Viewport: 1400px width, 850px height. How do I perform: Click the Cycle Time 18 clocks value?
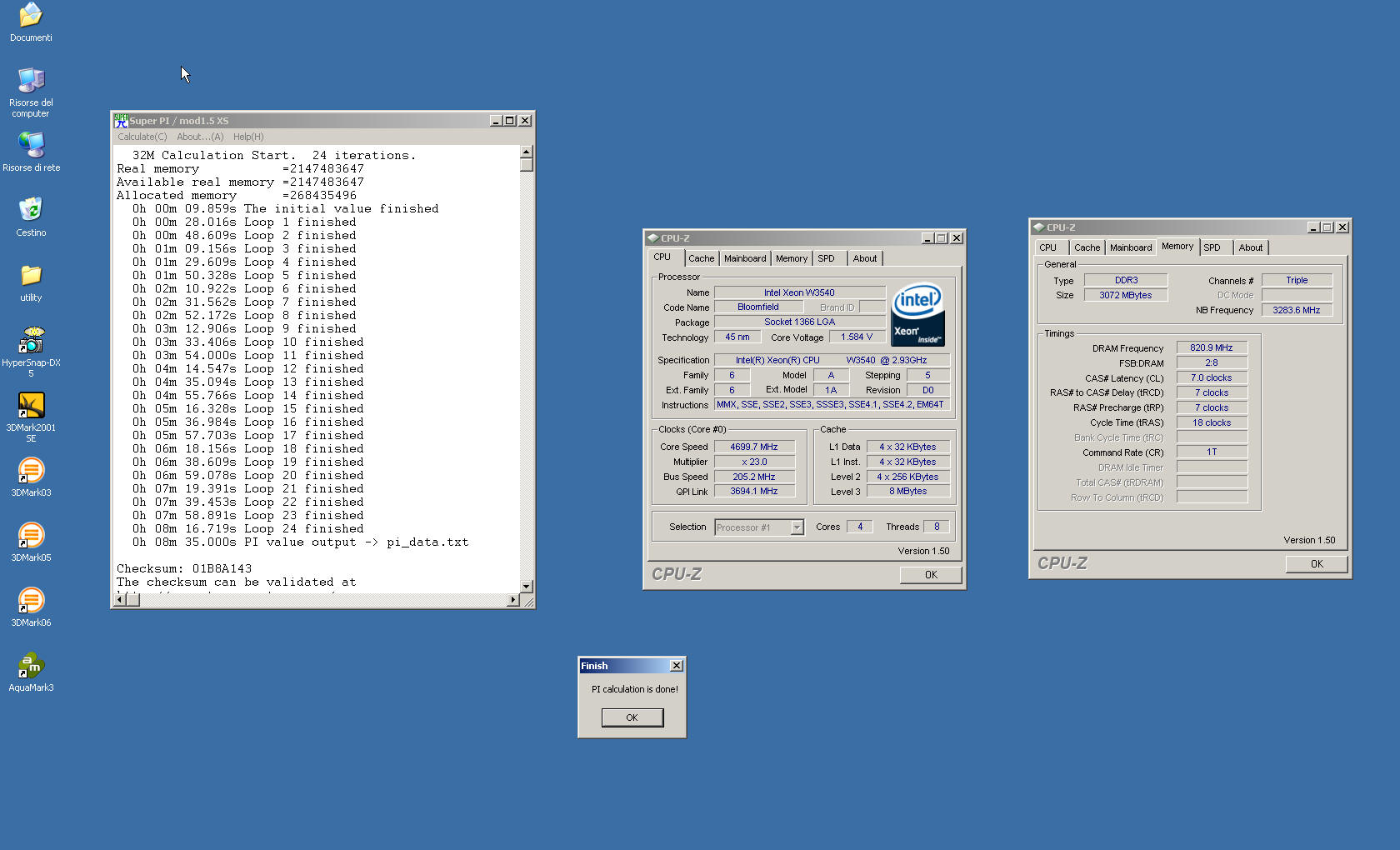(x=1212, y=423)
